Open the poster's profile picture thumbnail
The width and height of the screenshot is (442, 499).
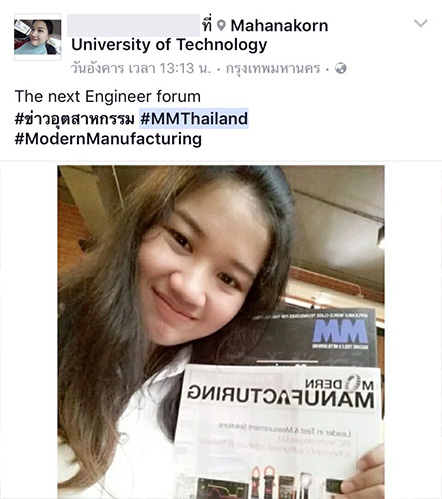pos(38,37)
